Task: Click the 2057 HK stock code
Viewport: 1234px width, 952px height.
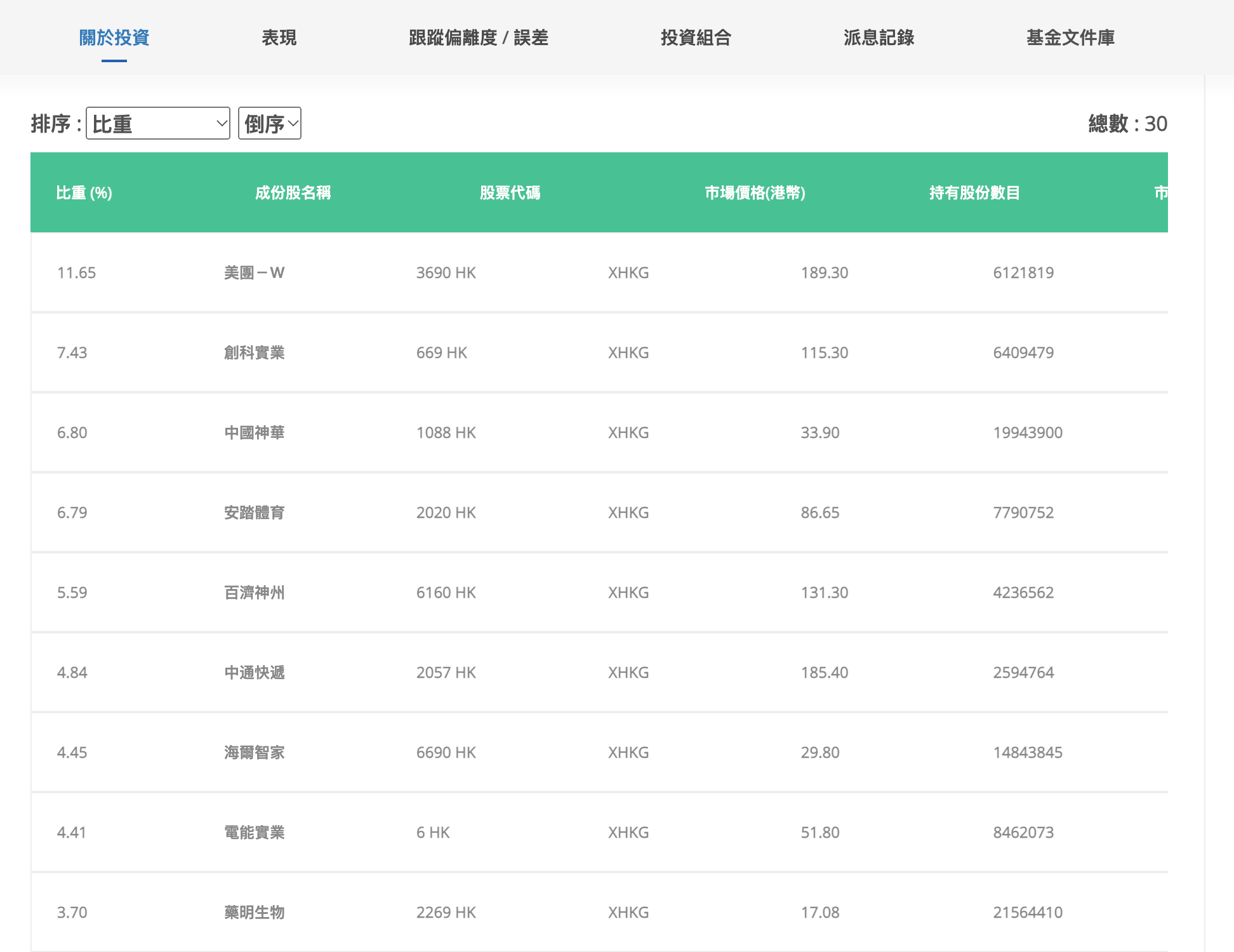Action: (446, 673)
